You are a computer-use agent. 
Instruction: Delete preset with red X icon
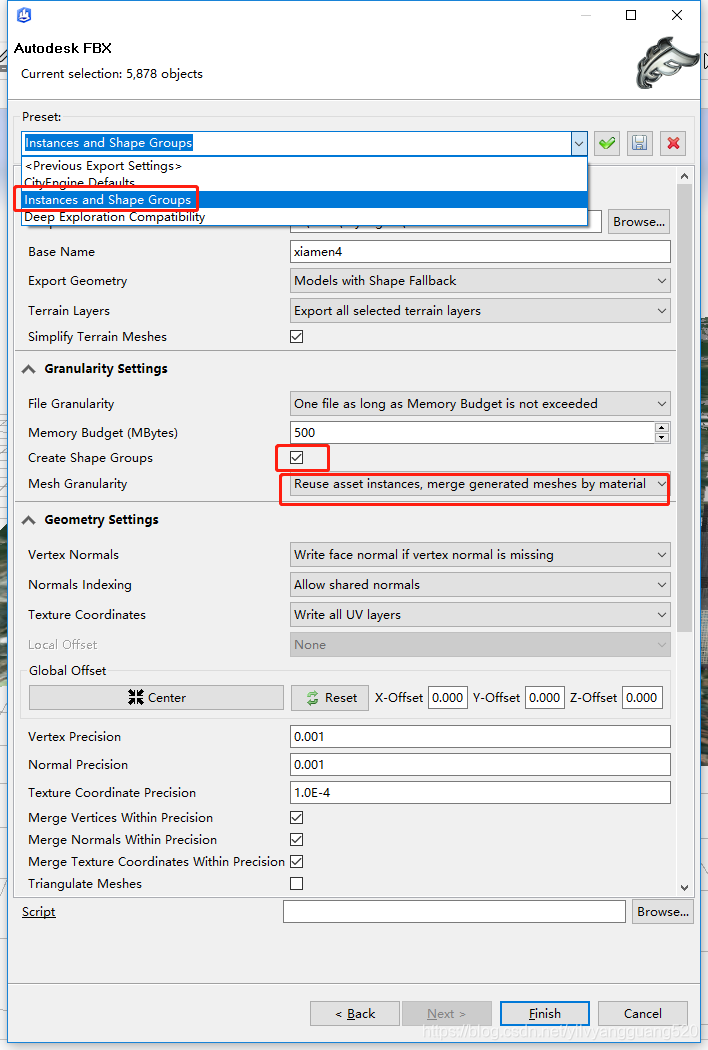click(x=673, y=143)
